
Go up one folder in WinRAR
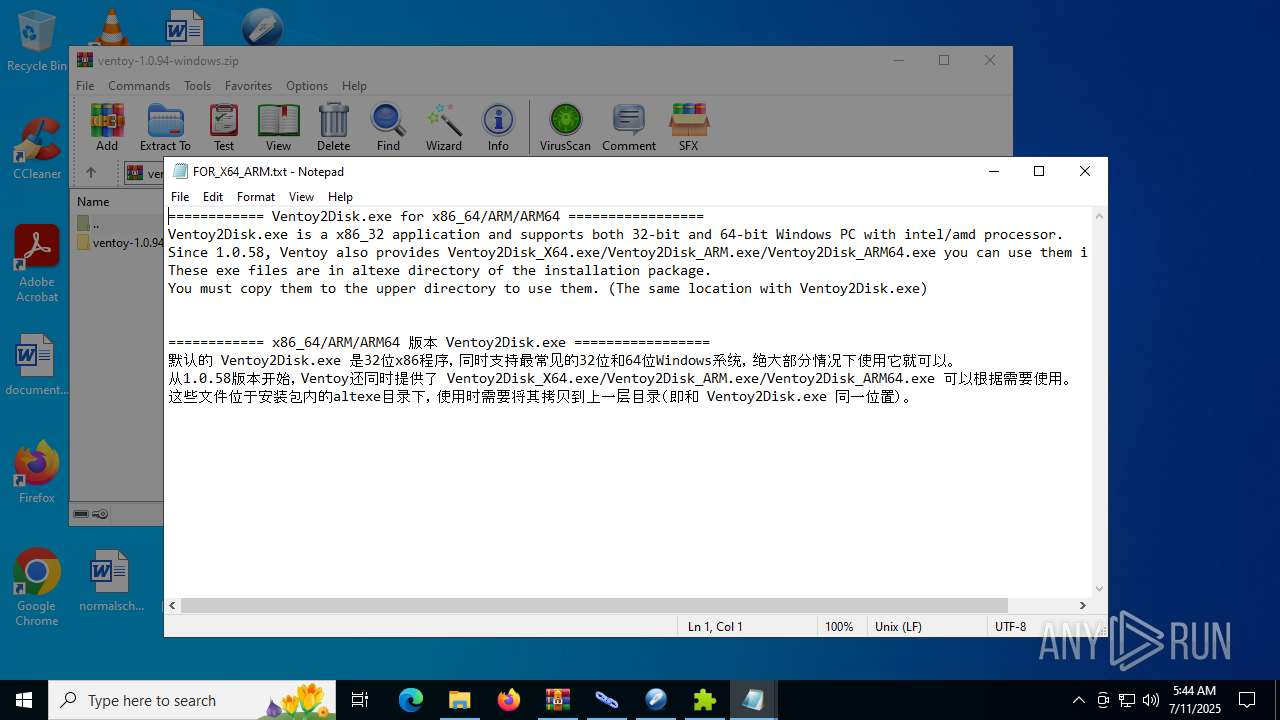90,173
